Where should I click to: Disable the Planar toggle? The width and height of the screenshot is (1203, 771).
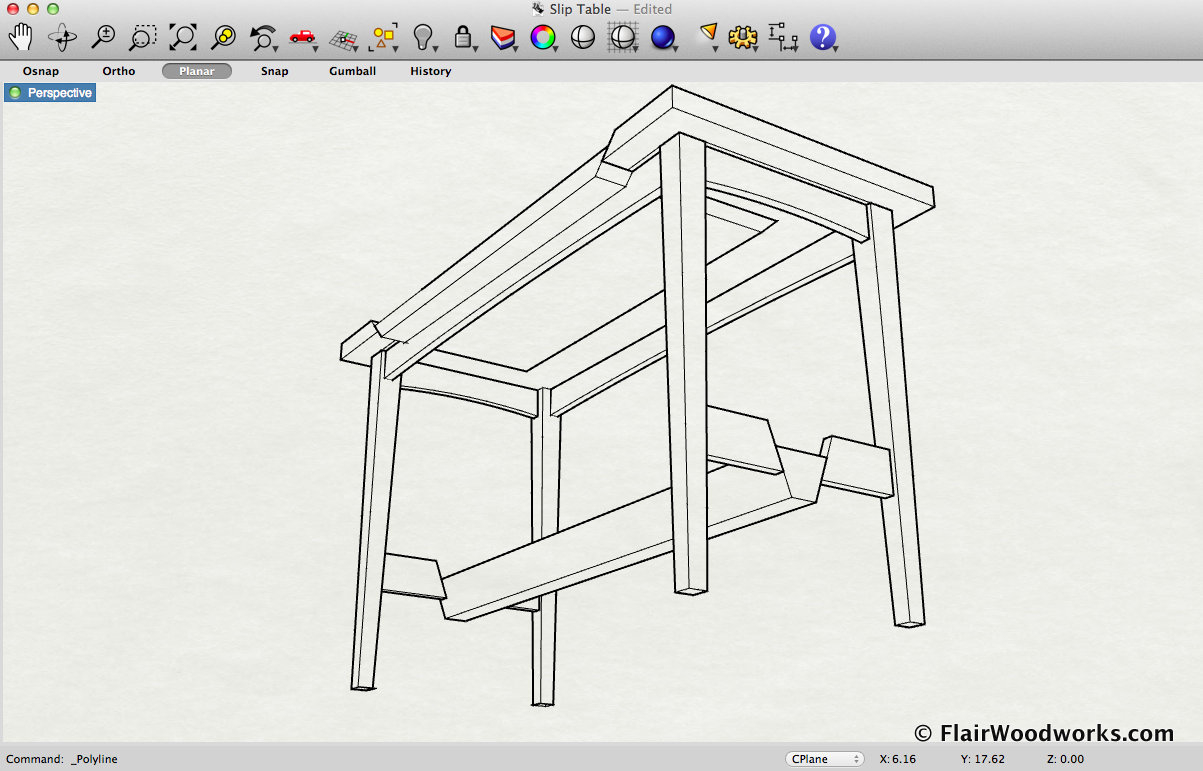tap(197, 71)
